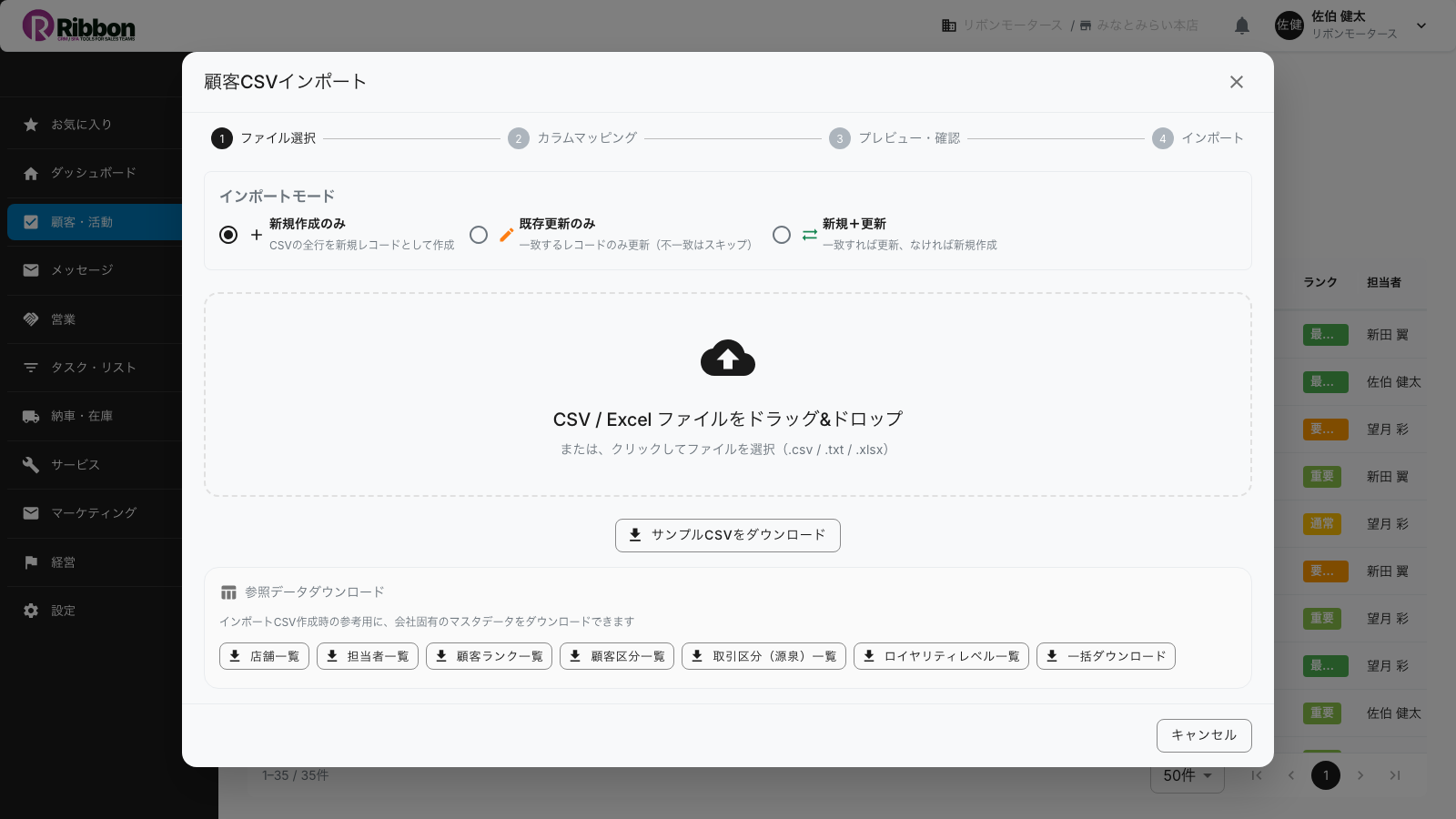Image resolution: width=1456 pixels, height=819 pixels.
Task: Open 営業 in the sidebar
Action: 95,319
